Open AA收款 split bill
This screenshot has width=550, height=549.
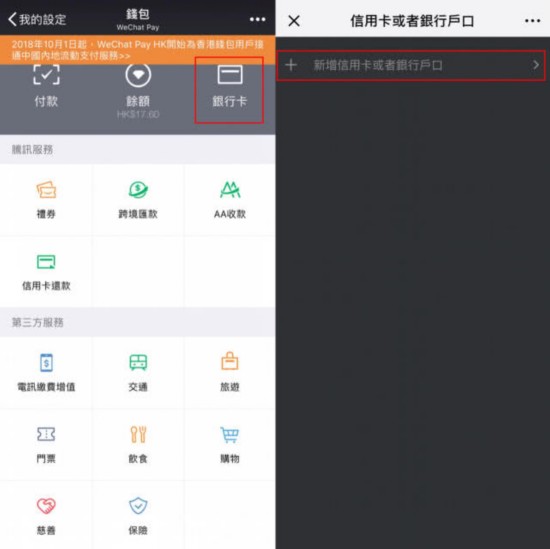click(230, 200)
